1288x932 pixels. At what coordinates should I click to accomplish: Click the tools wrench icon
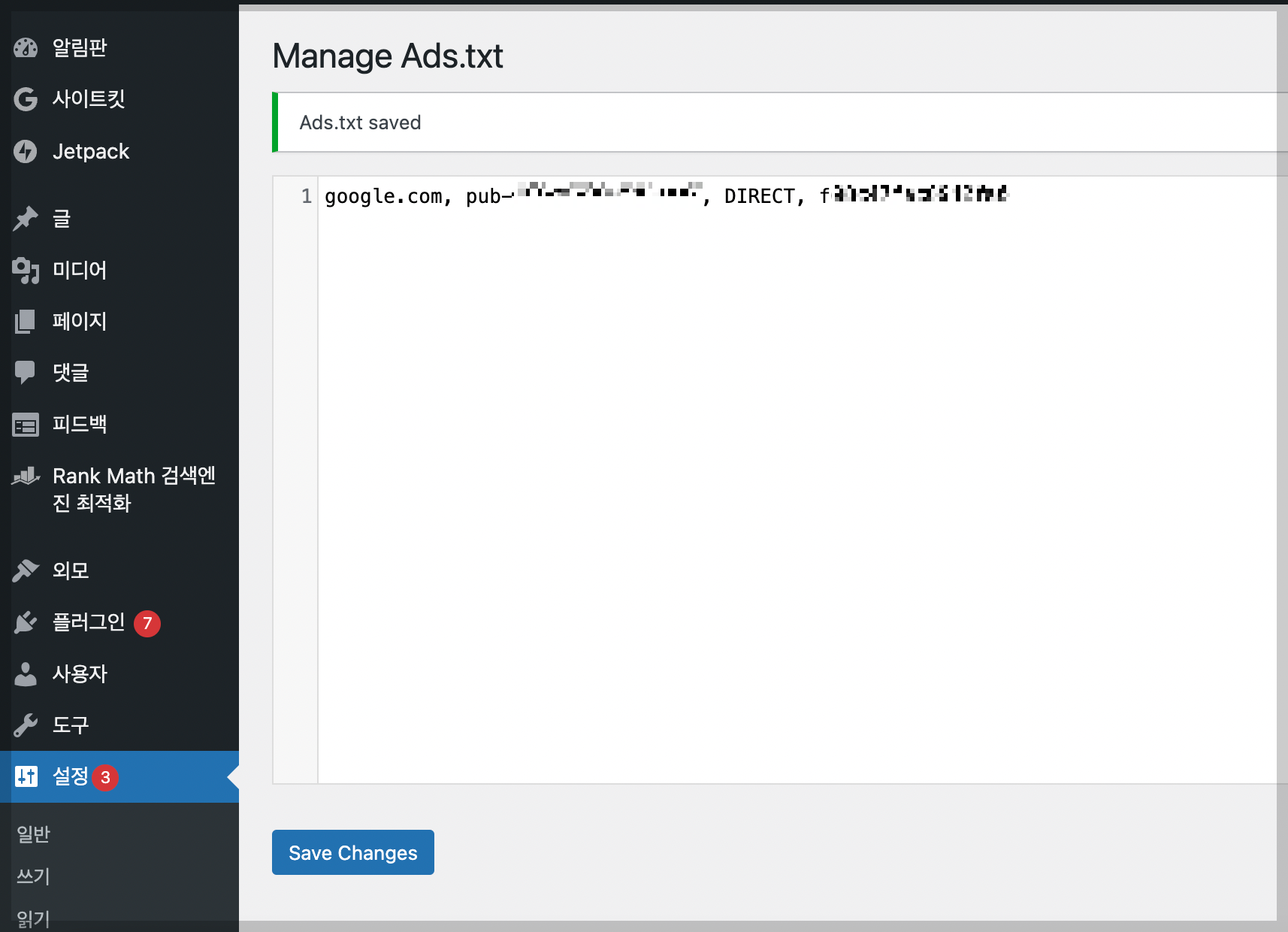coord(26,725)
